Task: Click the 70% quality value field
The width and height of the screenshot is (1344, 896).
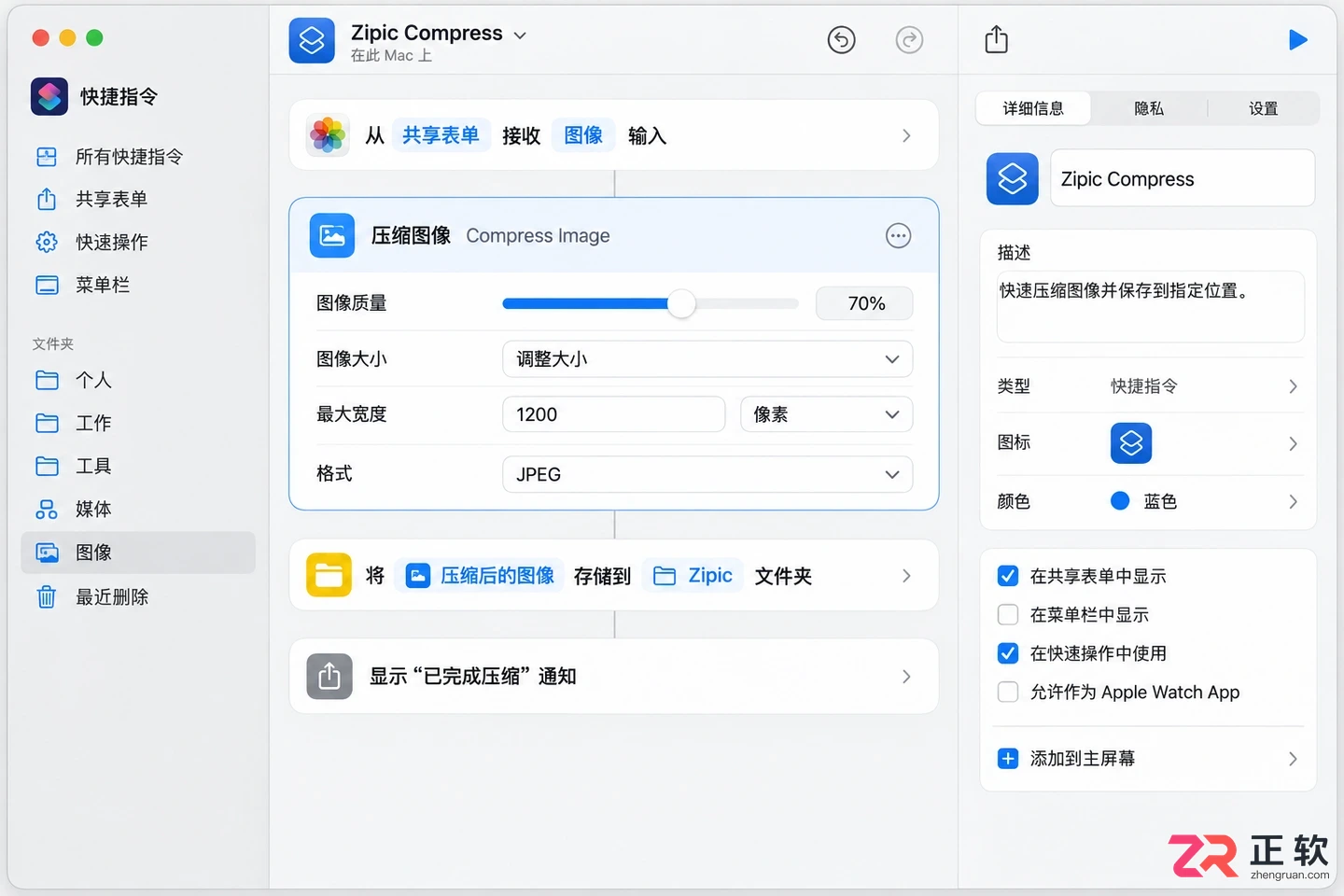Action: point(865,303)
